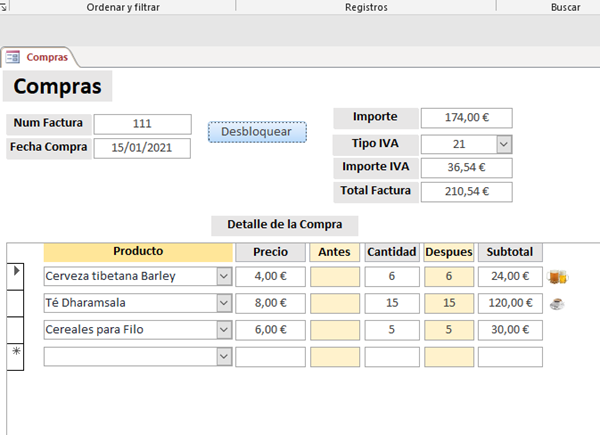Expand the Cerveza tibetana Barley product dropdown

pos(224,276)
